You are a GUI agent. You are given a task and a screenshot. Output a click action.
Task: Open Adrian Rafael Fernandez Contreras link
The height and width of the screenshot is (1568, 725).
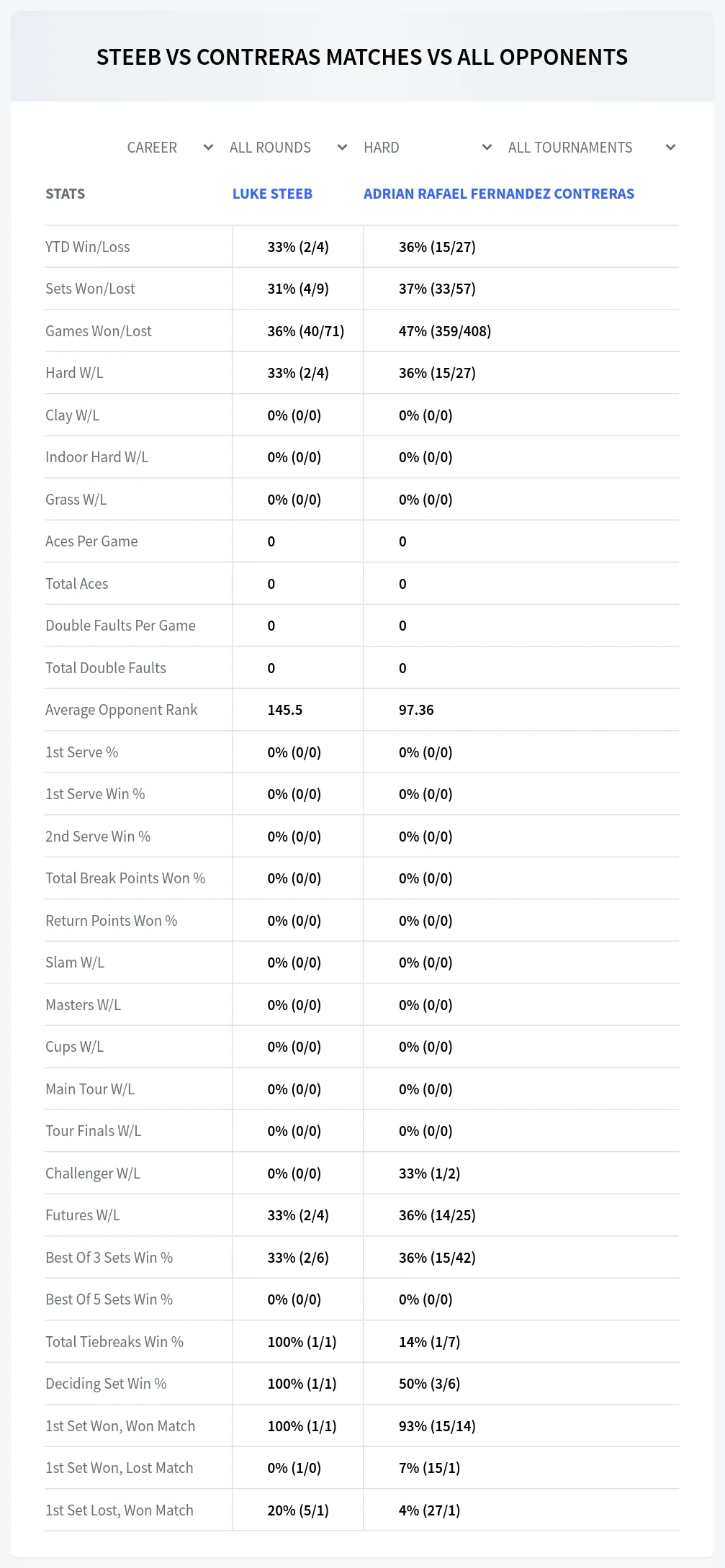499,194
